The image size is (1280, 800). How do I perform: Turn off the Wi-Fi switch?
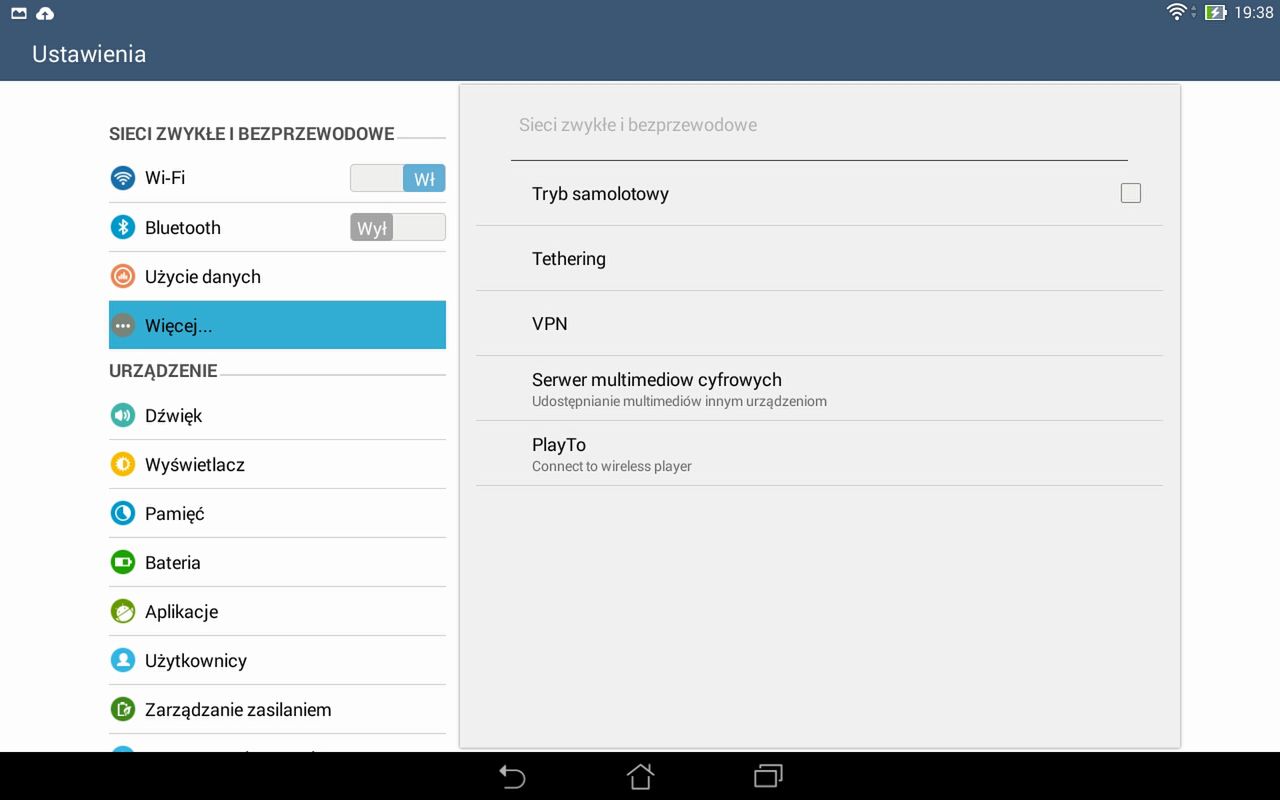click(x=398, y=179)
